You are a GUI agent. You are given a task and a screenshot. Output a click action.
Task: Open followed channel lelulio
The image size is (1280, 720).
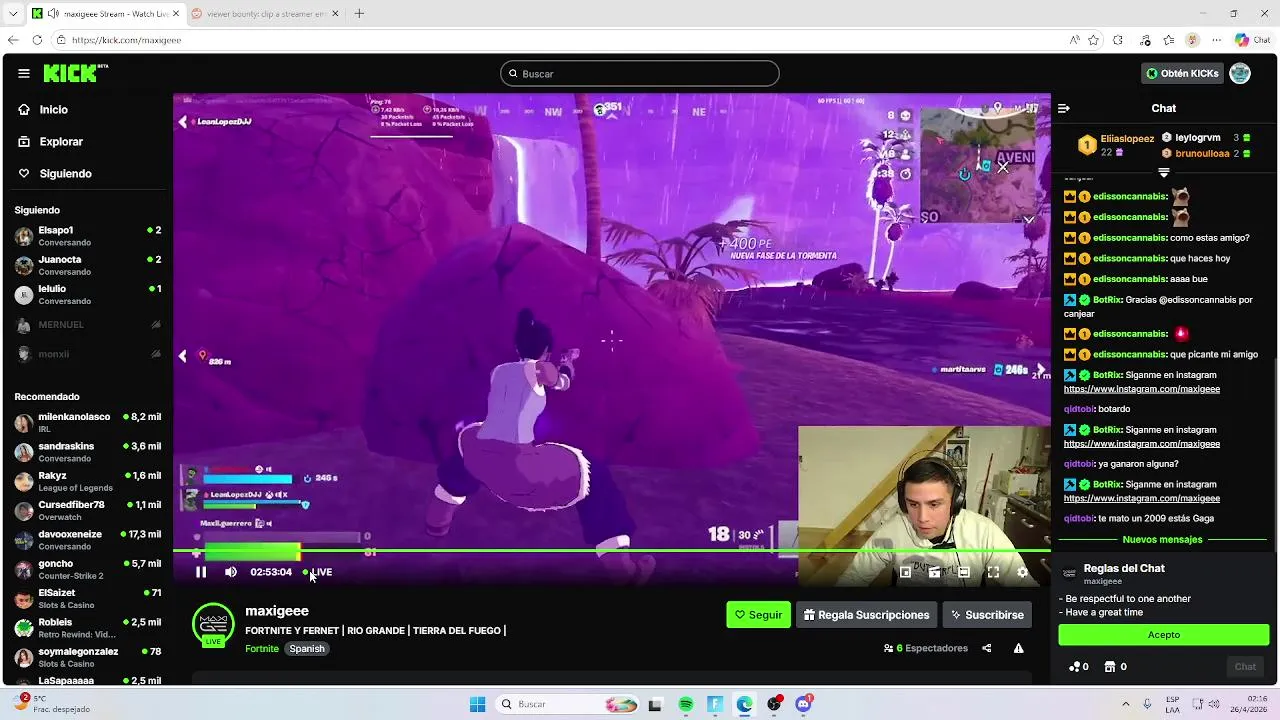click(87, 294)
